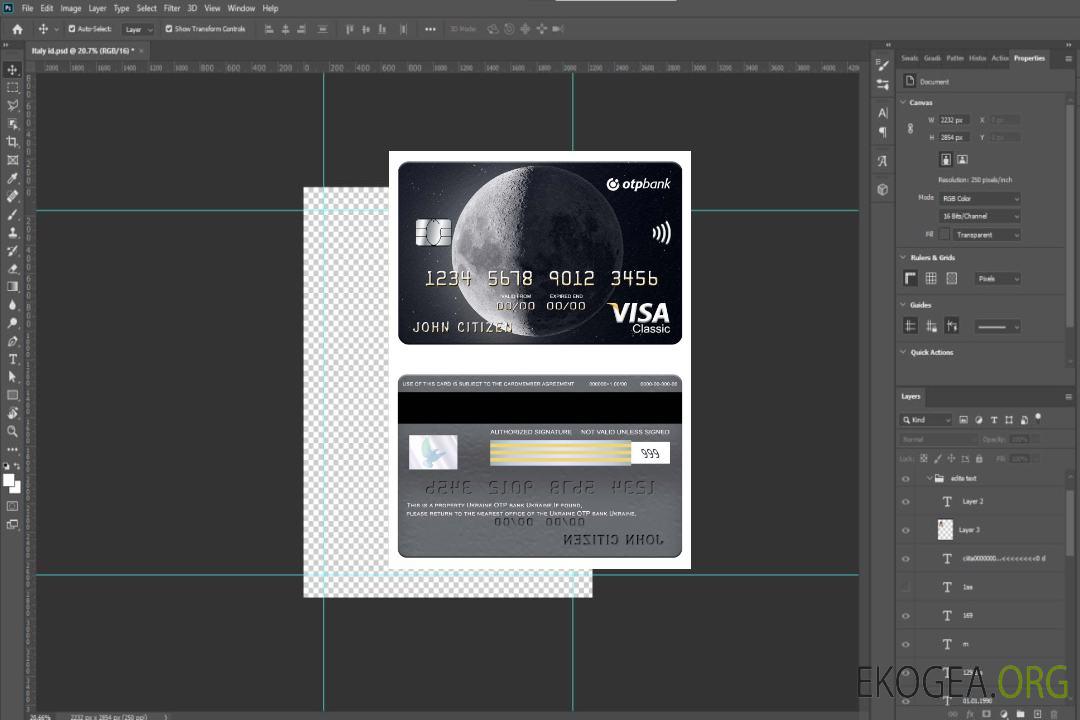The height and width of the screenshot is (720, 1080).
Task: Select the Eyedropper tool
Action: pyautogui.click(x=12, y=178)
